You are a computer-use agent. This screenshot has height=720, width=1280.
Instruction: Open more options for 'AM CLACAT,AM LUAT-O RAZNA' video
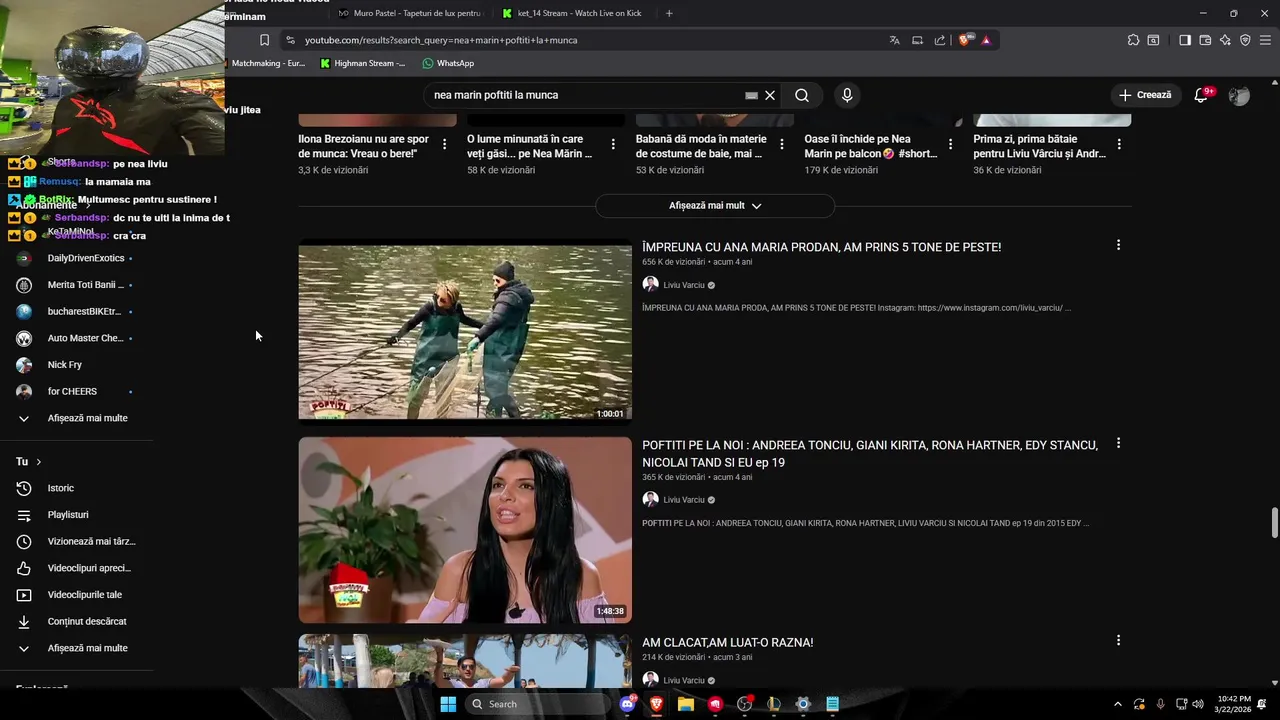point(1118,640)
